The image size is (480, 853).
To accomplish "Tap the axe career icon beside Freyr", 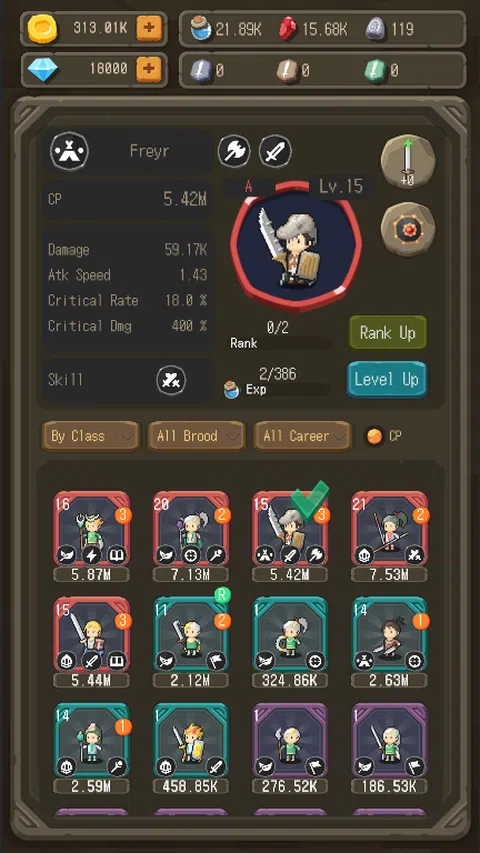I will [x=234, y=151].
